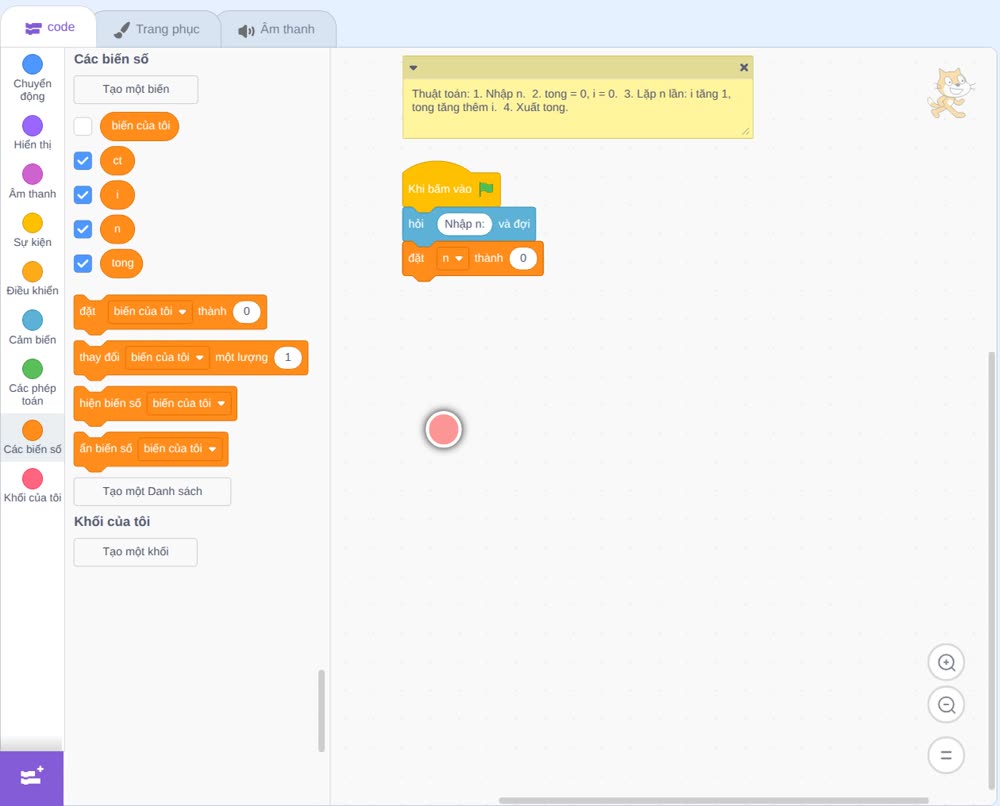Click the green flag on hat block
1000x806 pixels.
tap(486, 189)
